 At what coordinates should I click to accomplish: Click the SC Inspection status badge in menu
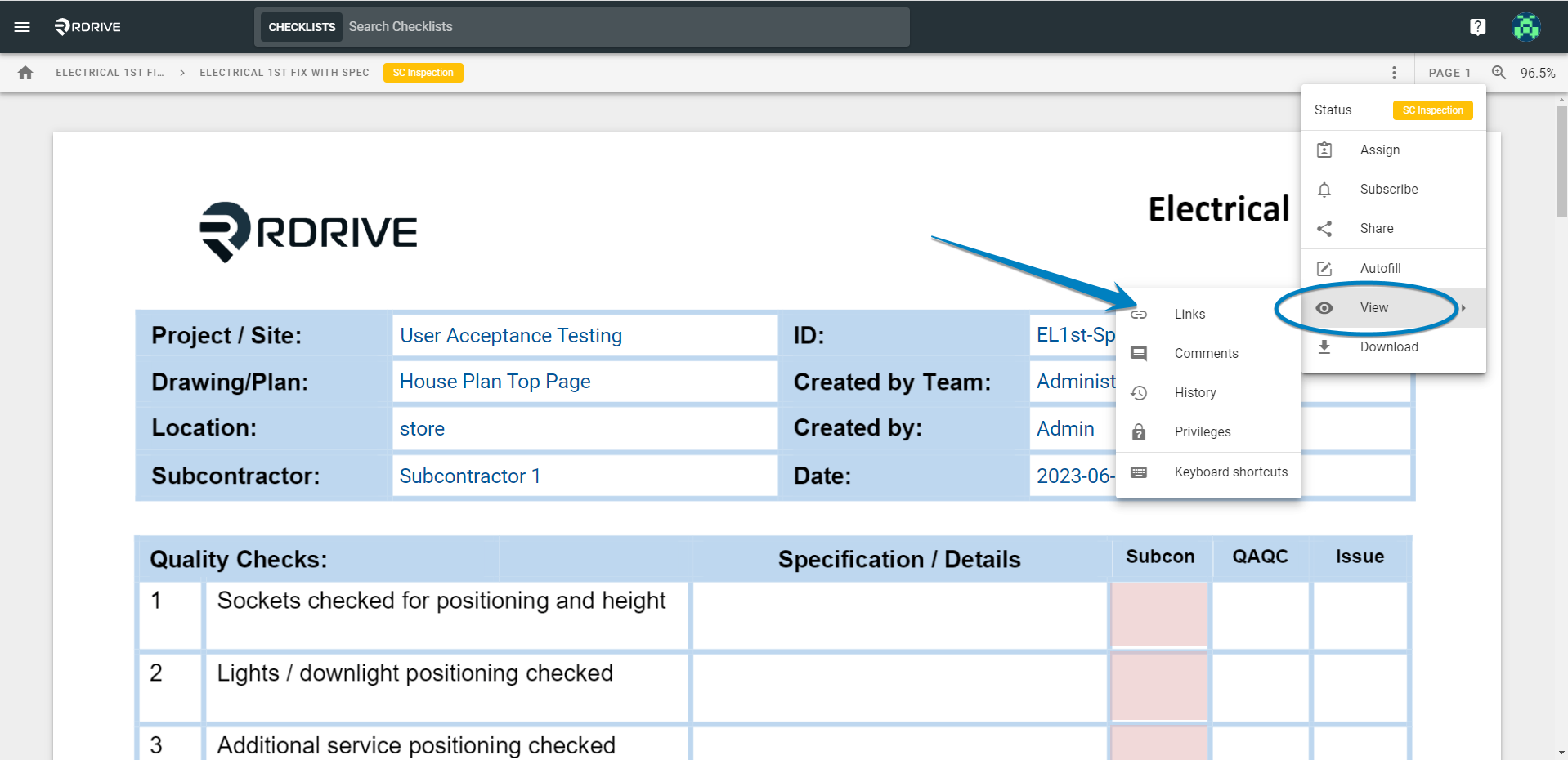pos(1433,110)
